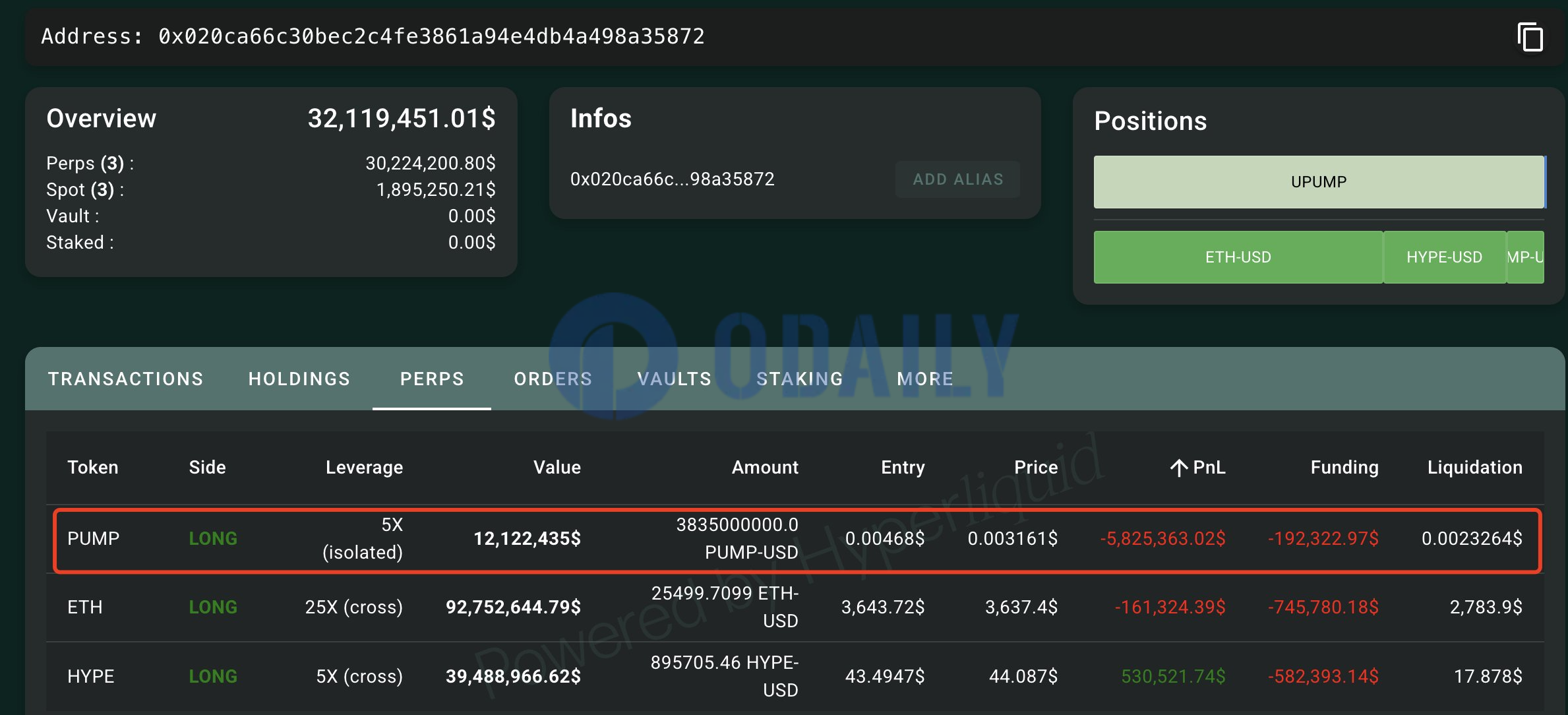This screenshot has height=715, width=1568.
Task: Sort table by Amount column header
Action: tap(765, 468)
